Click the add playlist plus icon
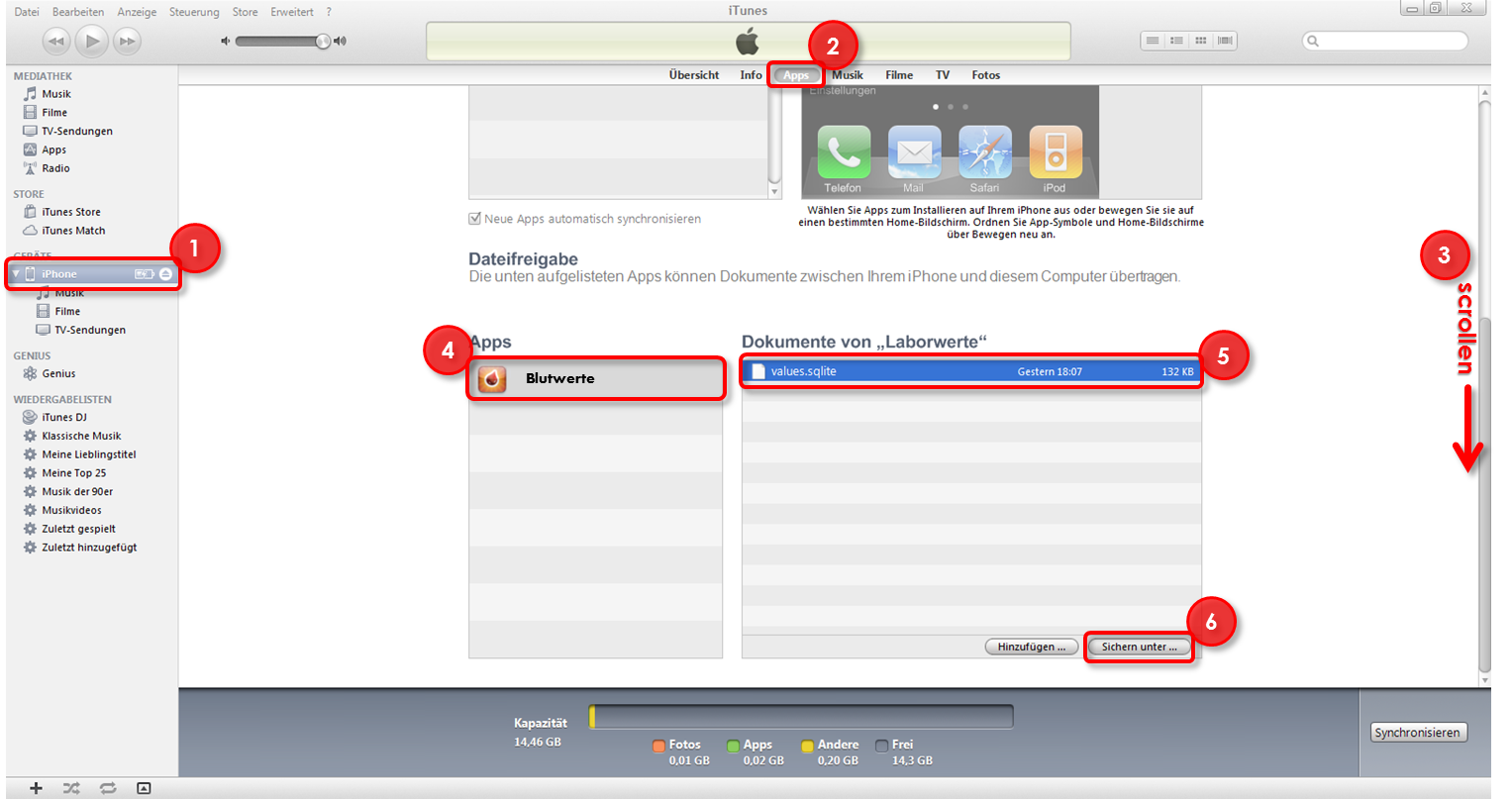 [37, 788]
